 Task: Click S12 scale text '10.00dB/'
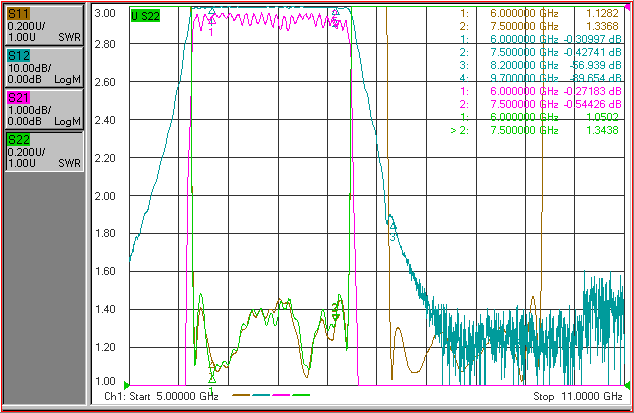point(30,68)
